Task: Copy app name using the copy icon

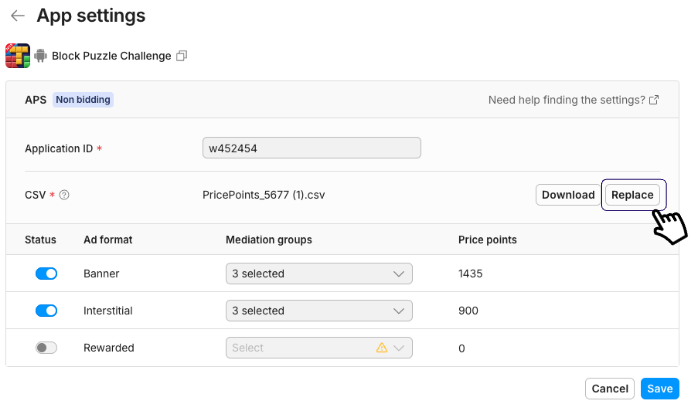Action: (x=182, y=56)
